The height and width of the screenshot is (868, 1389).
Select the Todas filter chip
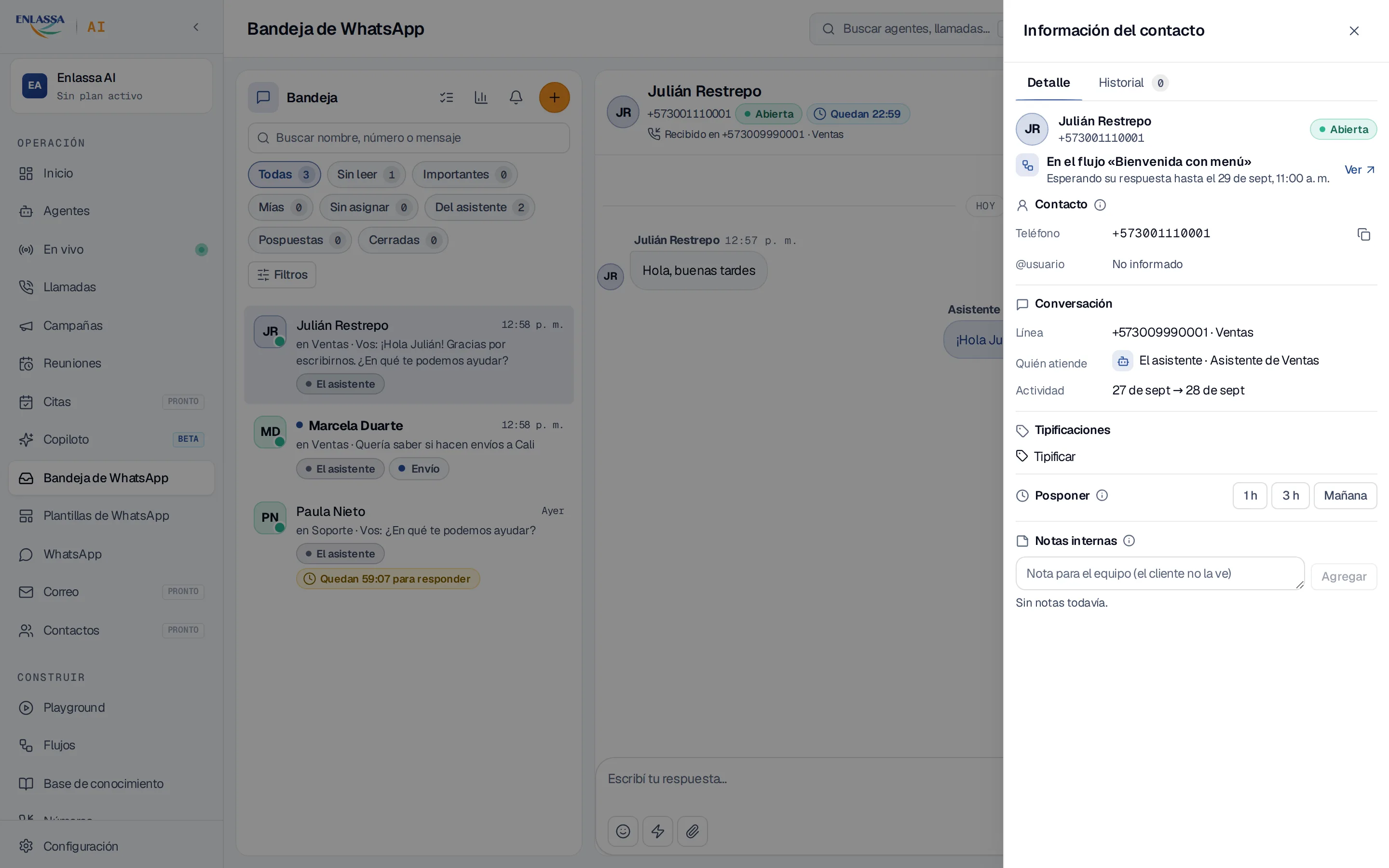click(x=284, y=175)
